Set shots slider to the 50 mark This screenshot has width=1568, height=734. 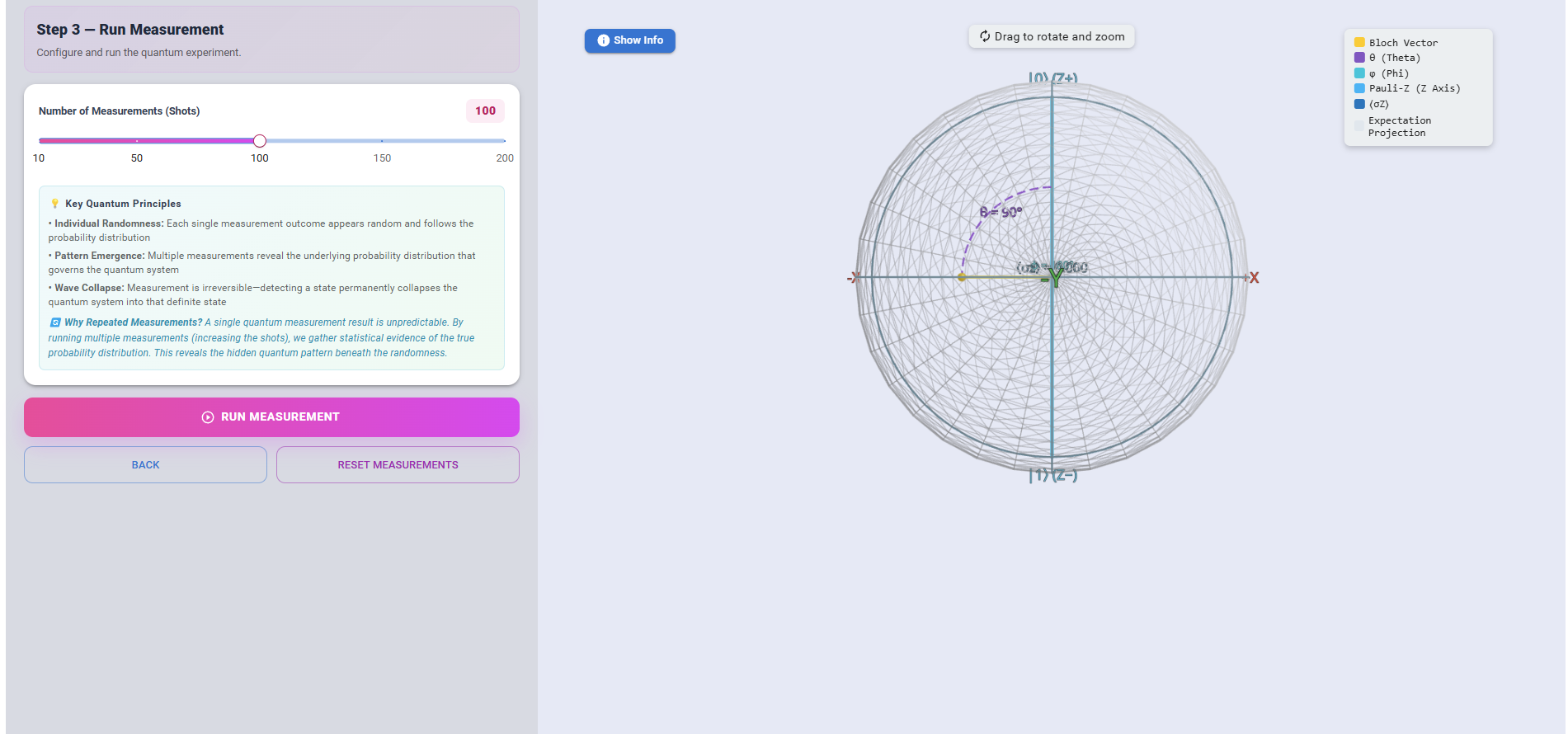[x=137, y=141]
